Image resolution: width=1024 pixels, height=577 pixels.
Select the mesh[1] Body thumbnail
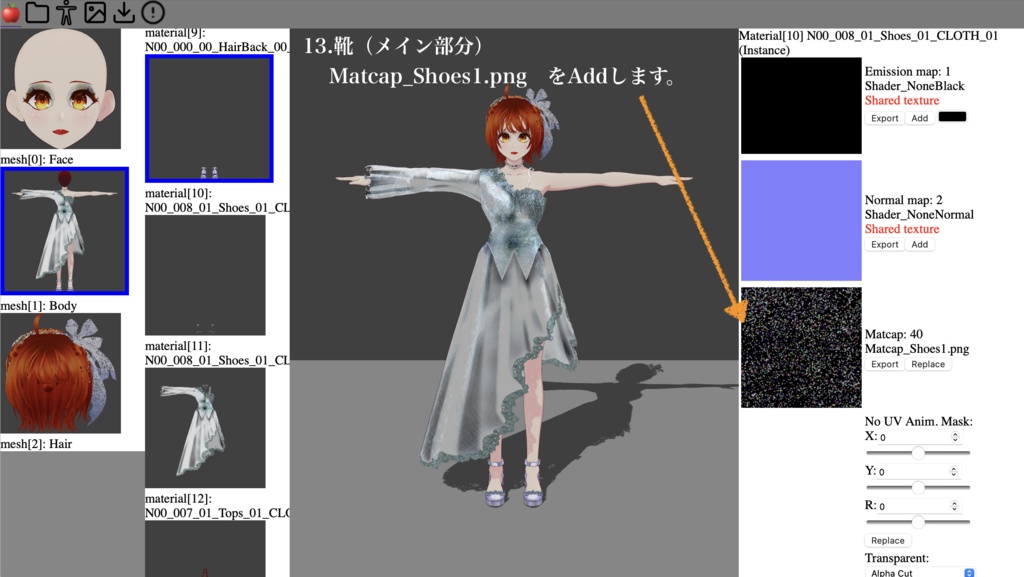[x=65, y=230]
